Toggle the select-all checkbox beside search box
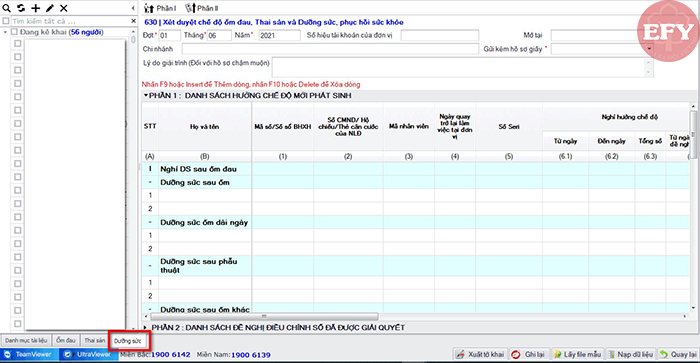The width and height of the screenshot is (700, 363). click(6, 21)
